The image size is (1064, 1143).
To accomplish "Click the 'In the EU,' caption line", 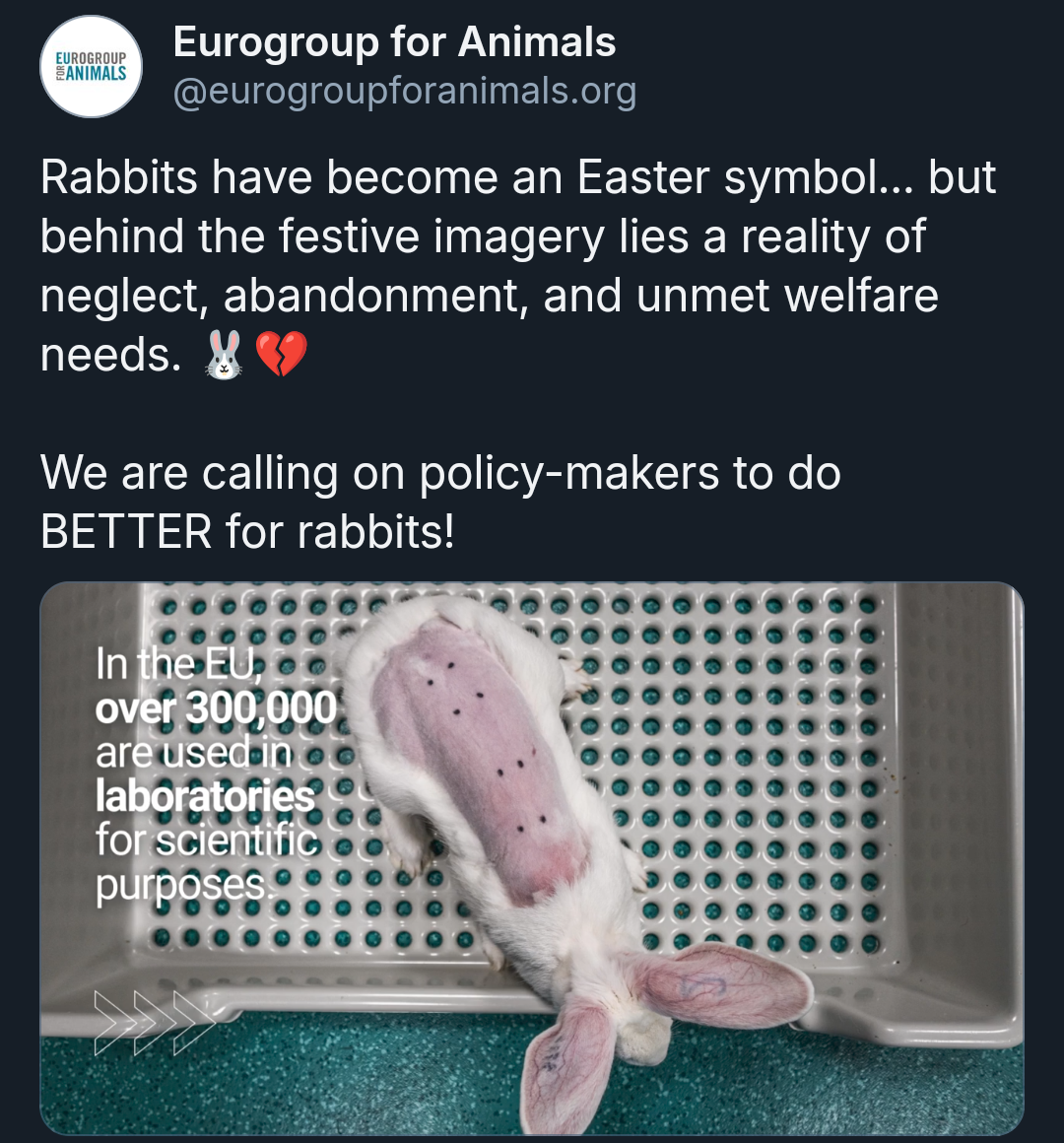I will click(x=177, y=663).
